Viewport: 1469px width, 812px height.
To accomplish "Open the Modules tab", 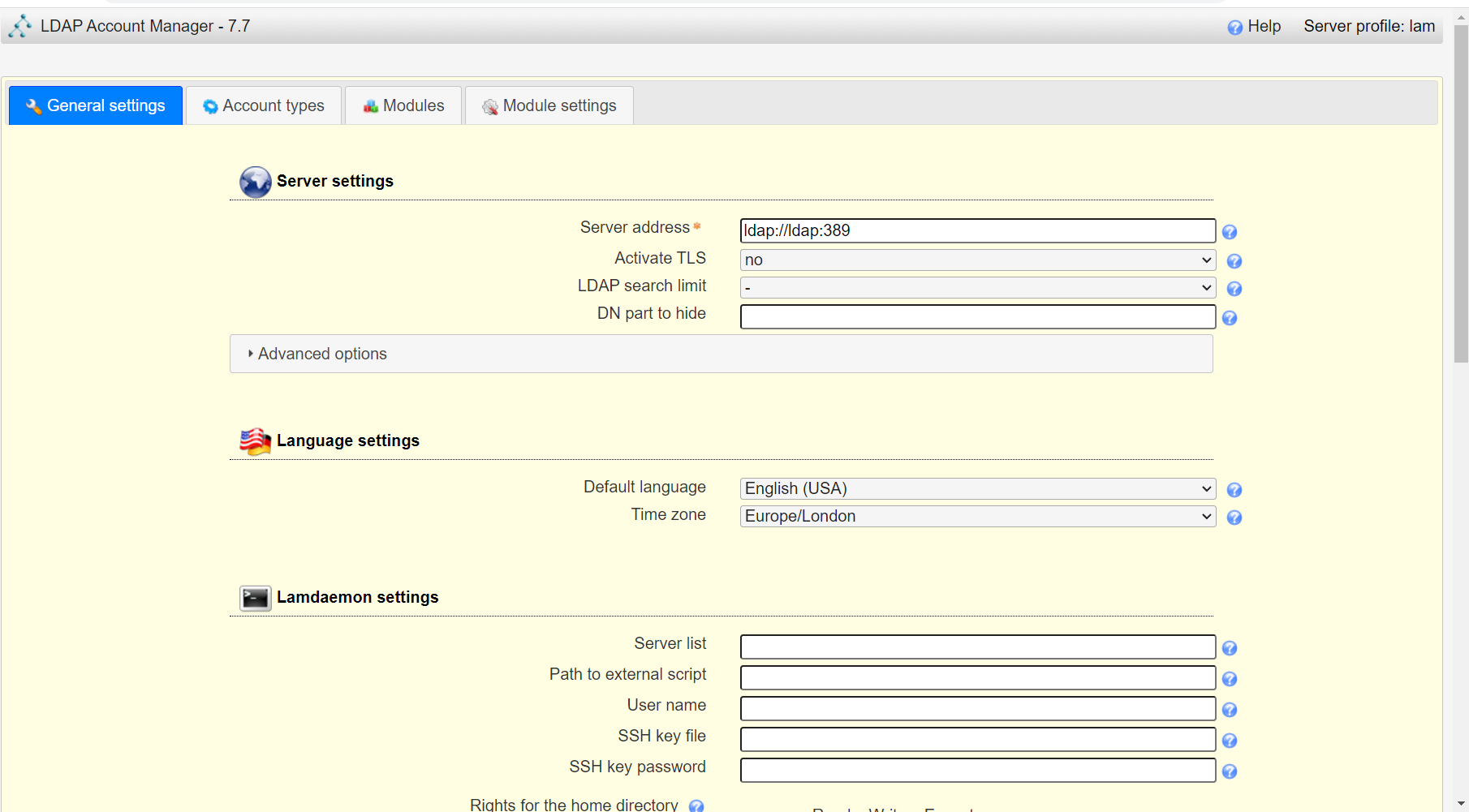I will [x=403, y=105].
